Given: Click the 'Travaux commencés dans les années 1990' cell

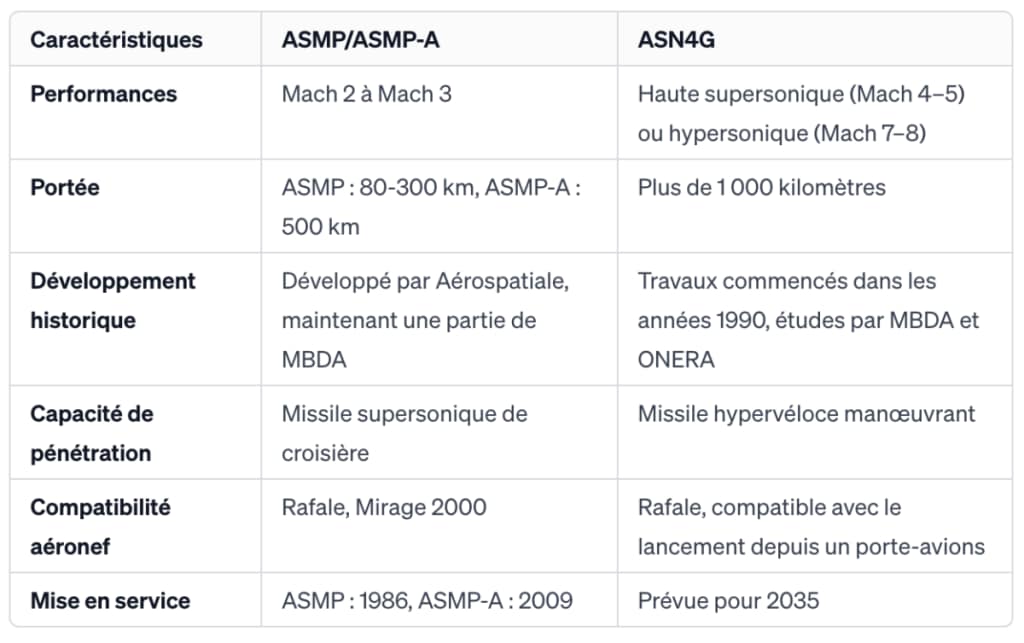Looking at the screenshot, I should click(x=808, y=320).
